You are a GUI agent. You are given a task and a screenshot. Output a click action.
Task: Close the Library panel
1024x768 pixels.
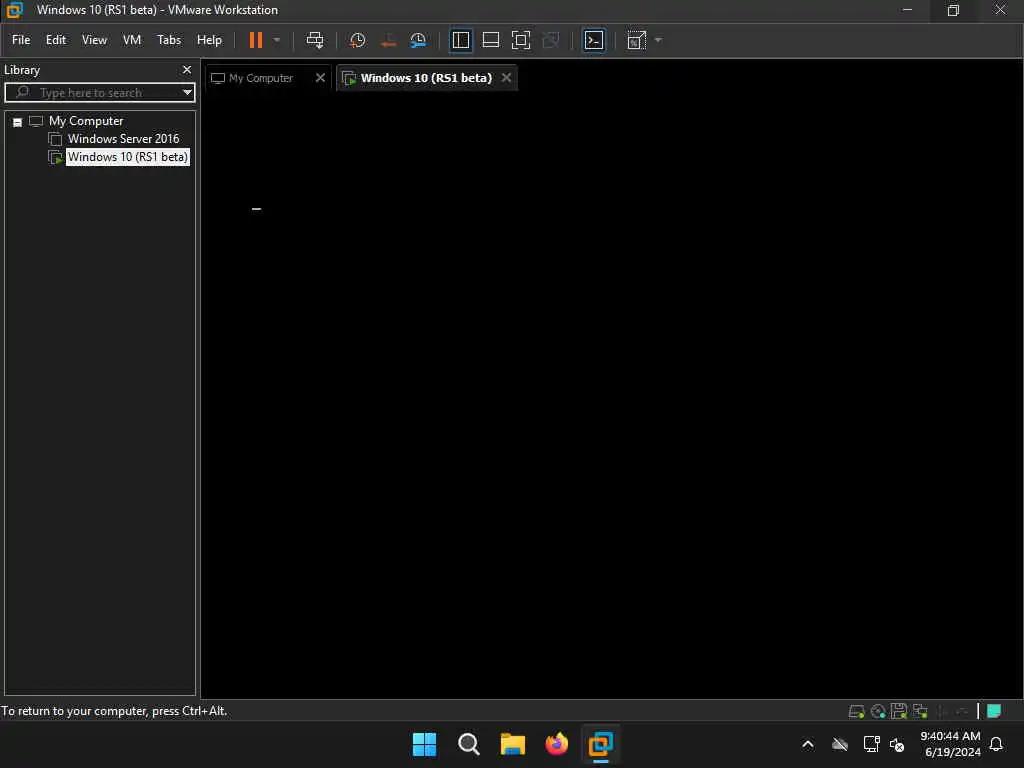(x=187, y=70)
